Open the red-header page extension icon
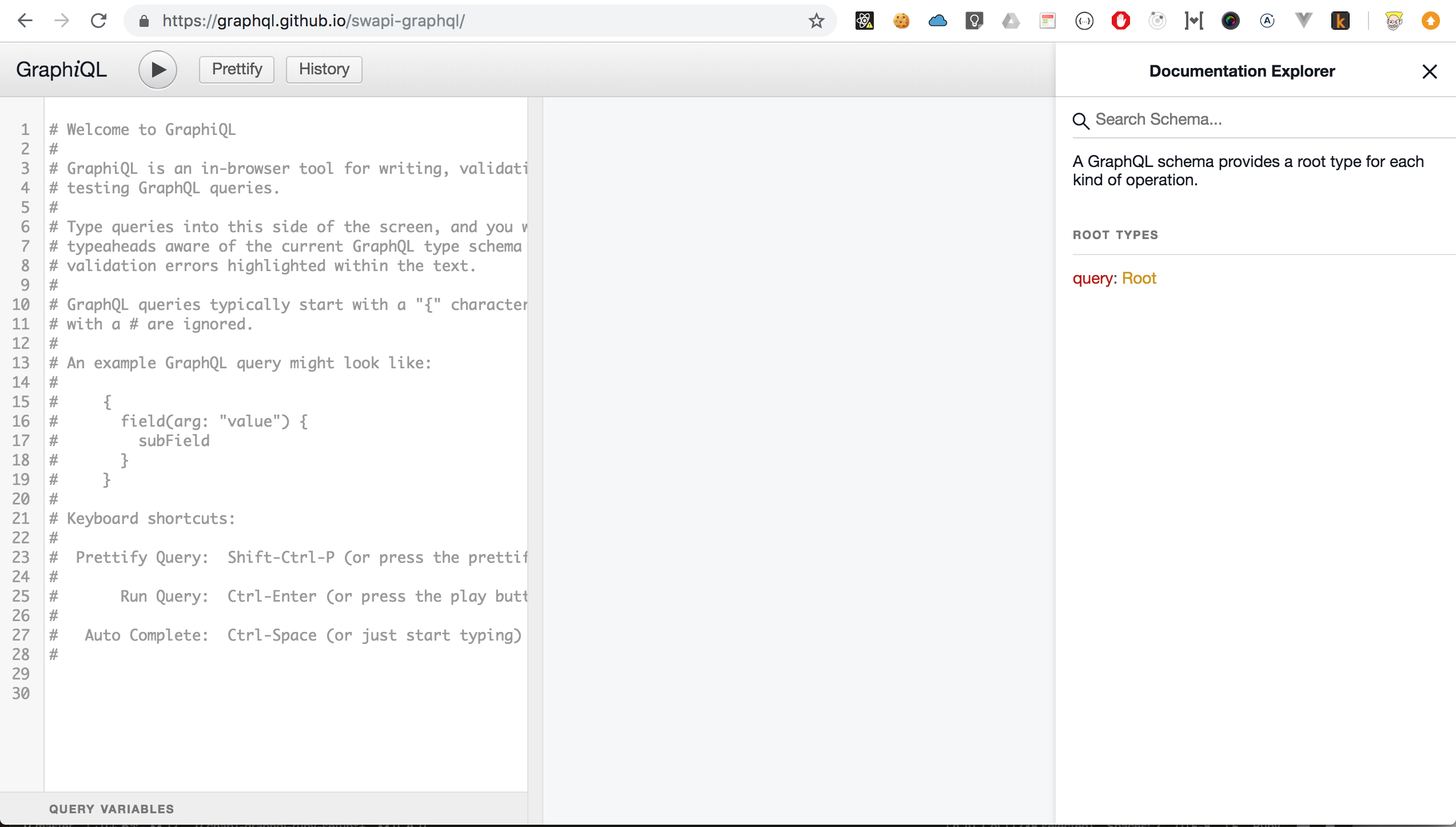This screenshot has height=827, width=1456. pyautogui.click(x=1048, y=21)
